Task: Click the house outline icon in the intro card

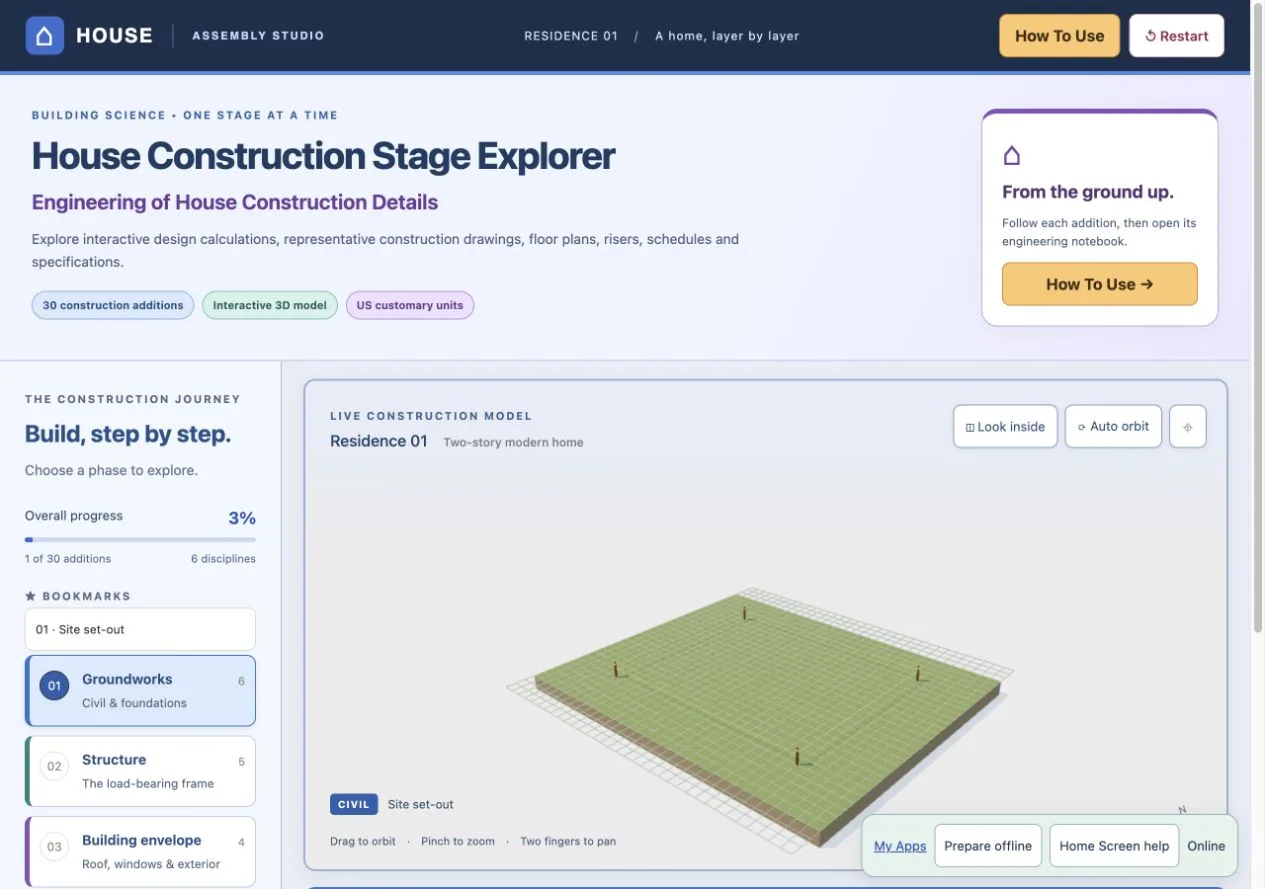Action: (1011, 156)
